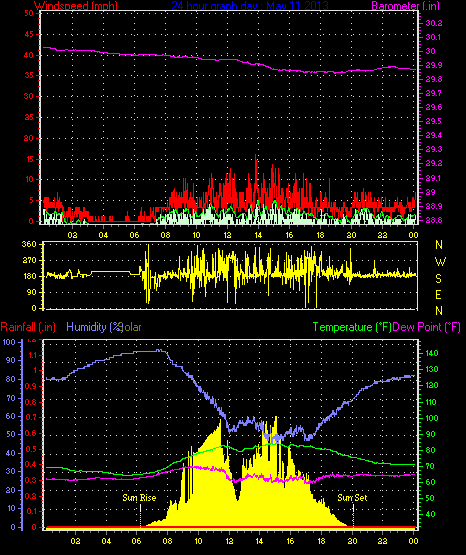Image resolution: width=466 pixels, height=555 pixels.
Task: Click the red '50' windspeed axis value
Action: pyautogui.click(x=29, y=13)
